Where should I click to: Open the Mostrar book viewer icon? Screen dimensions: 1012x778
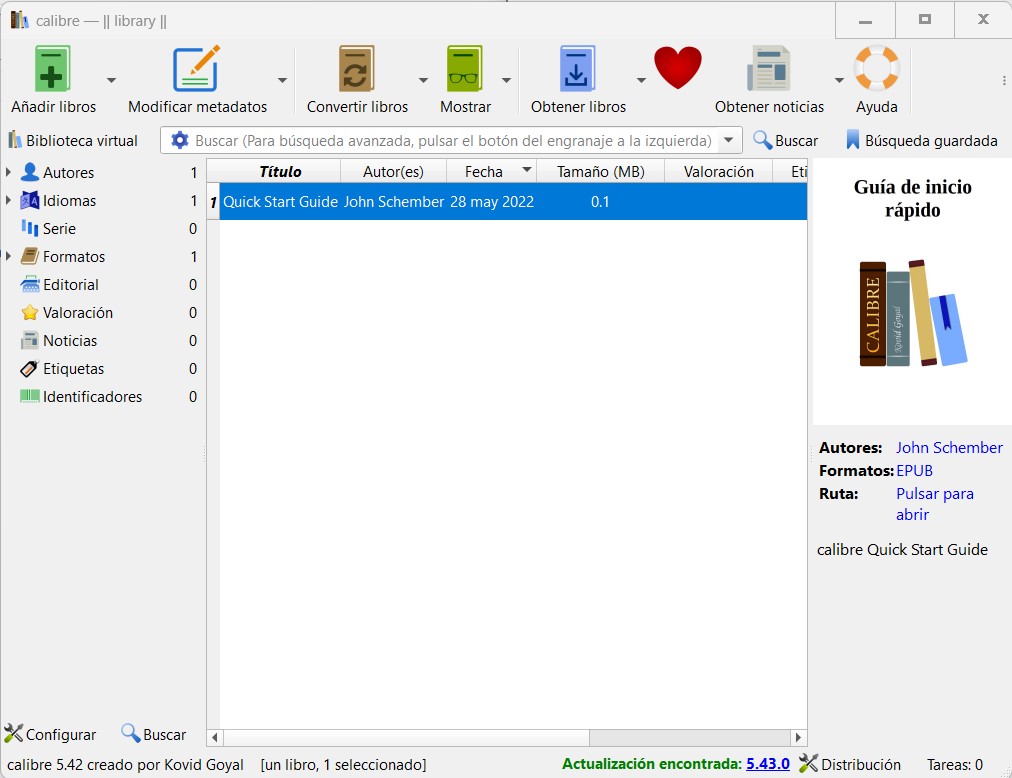point(465,70)
